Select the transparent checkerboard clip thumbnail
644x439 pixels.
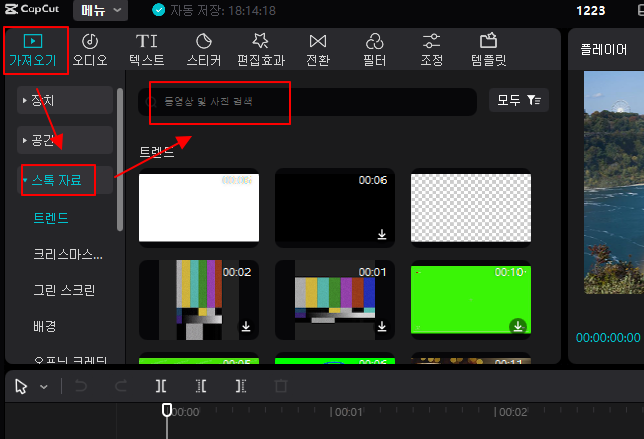click(x=471, y=208)
